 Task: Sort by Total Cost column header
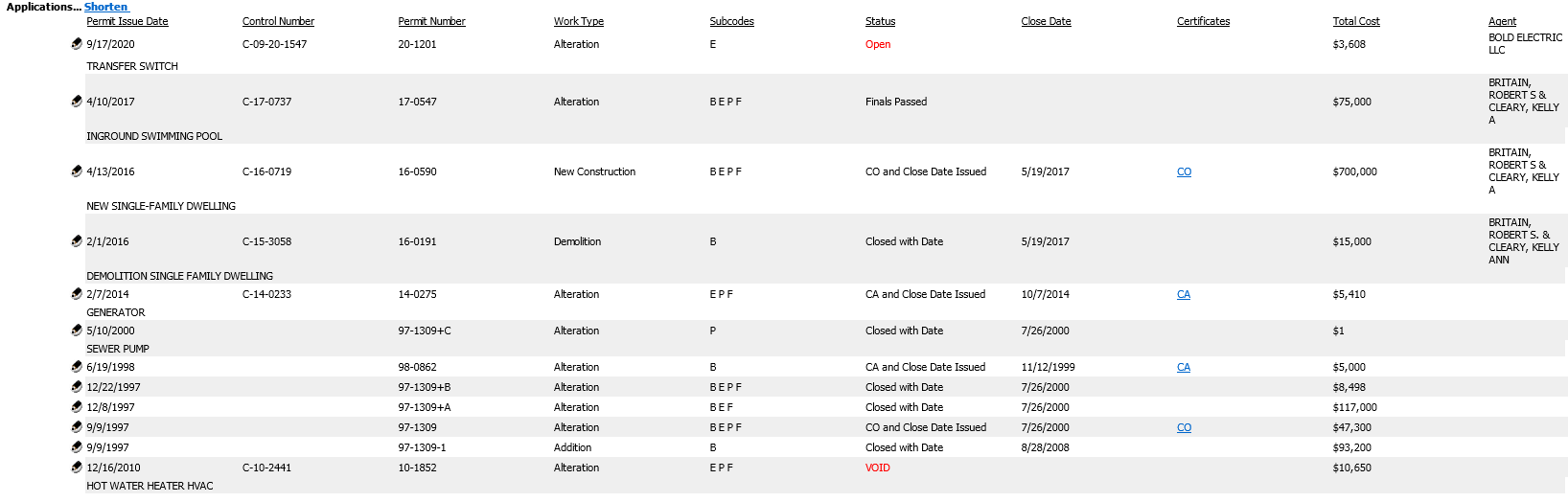[x=1355, y=21]
